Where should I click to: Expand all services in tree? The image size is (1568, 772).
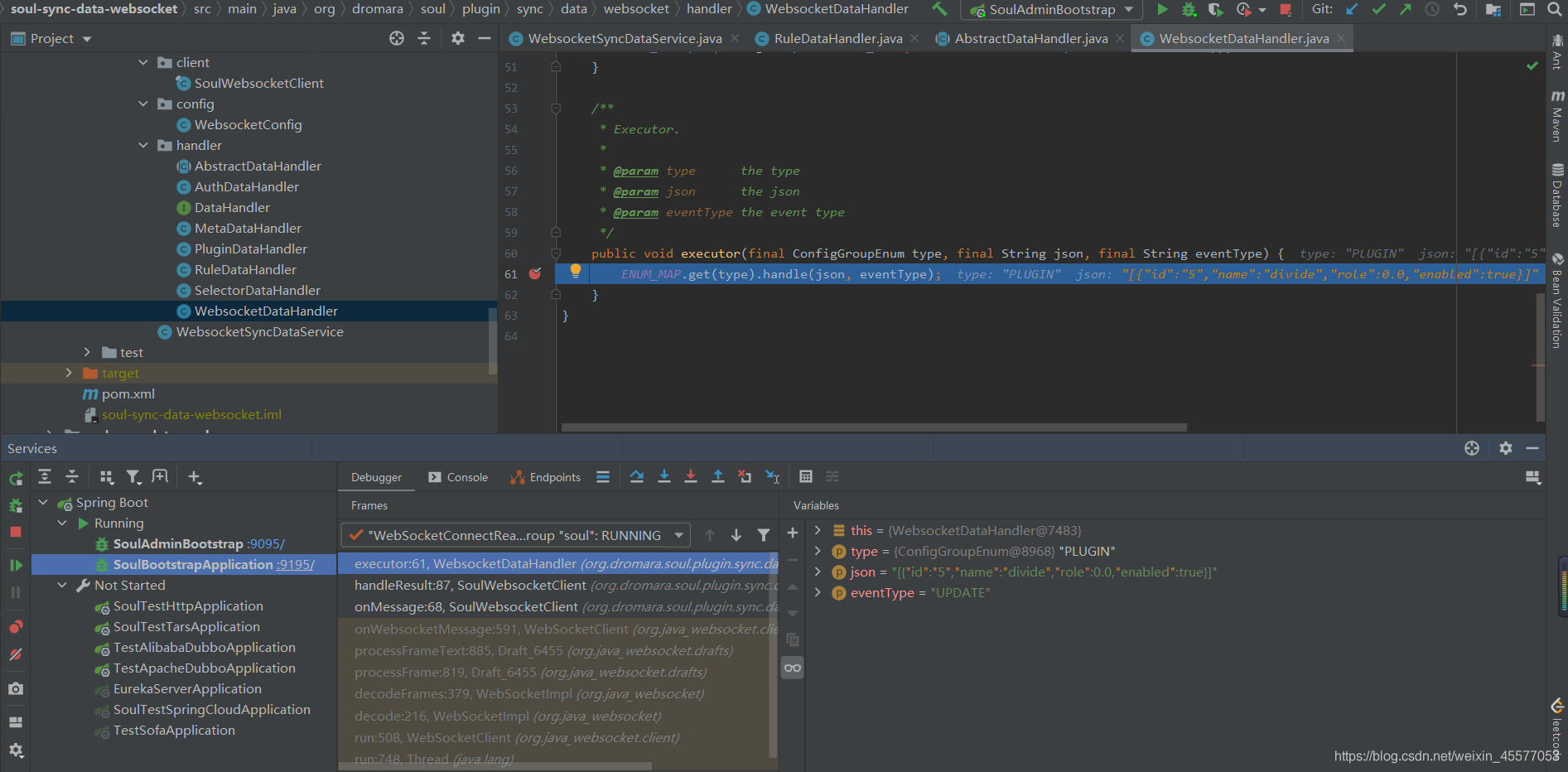point(45,477)
